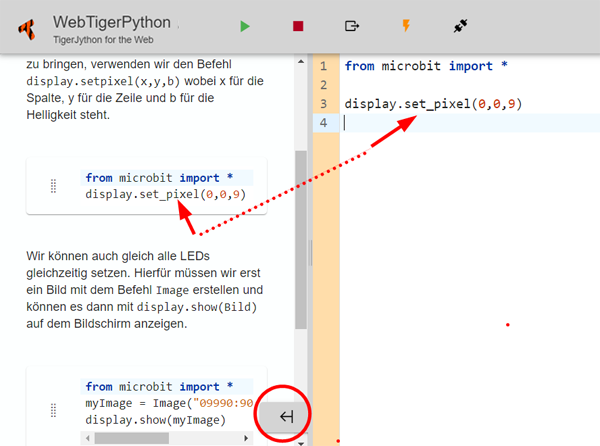Grab the drag handle of myImage code snippet
Viewport: 600px width, 446px height.
coord(53,410)
